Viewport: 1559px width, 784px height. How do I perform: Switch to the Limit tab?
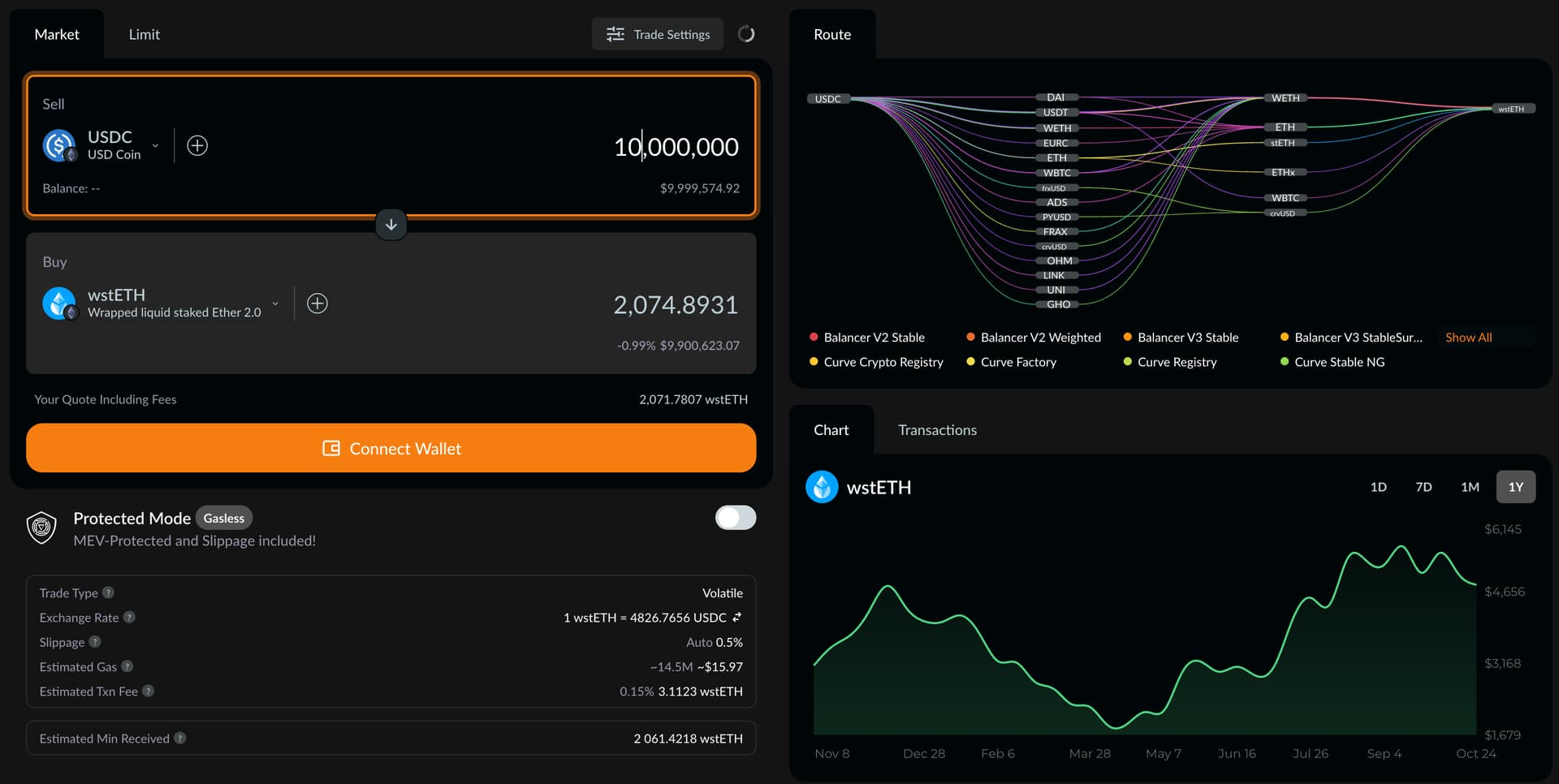(144, 34)
